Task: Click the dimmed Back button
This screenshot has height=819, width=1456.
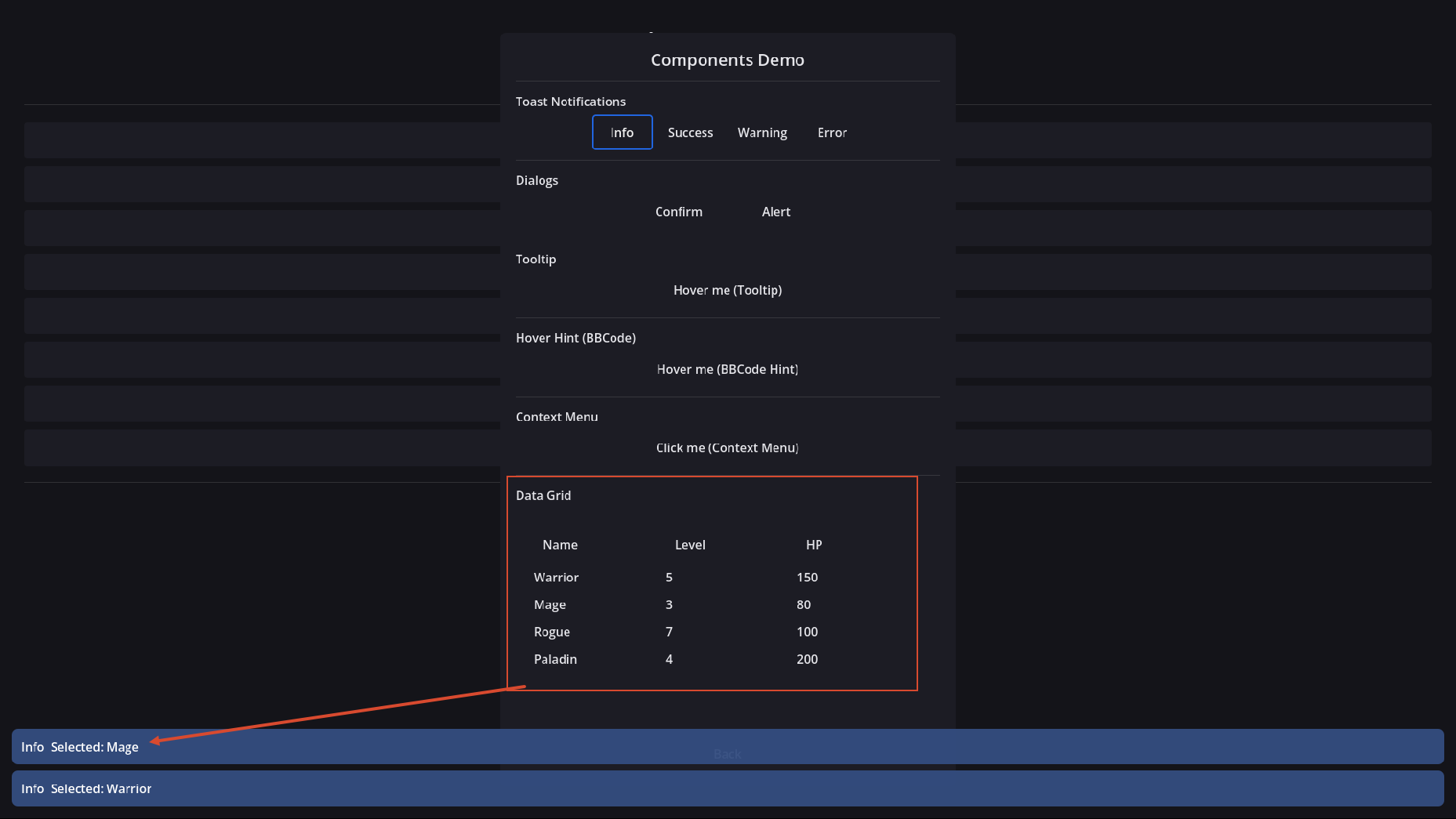Action: coord(728,754)
